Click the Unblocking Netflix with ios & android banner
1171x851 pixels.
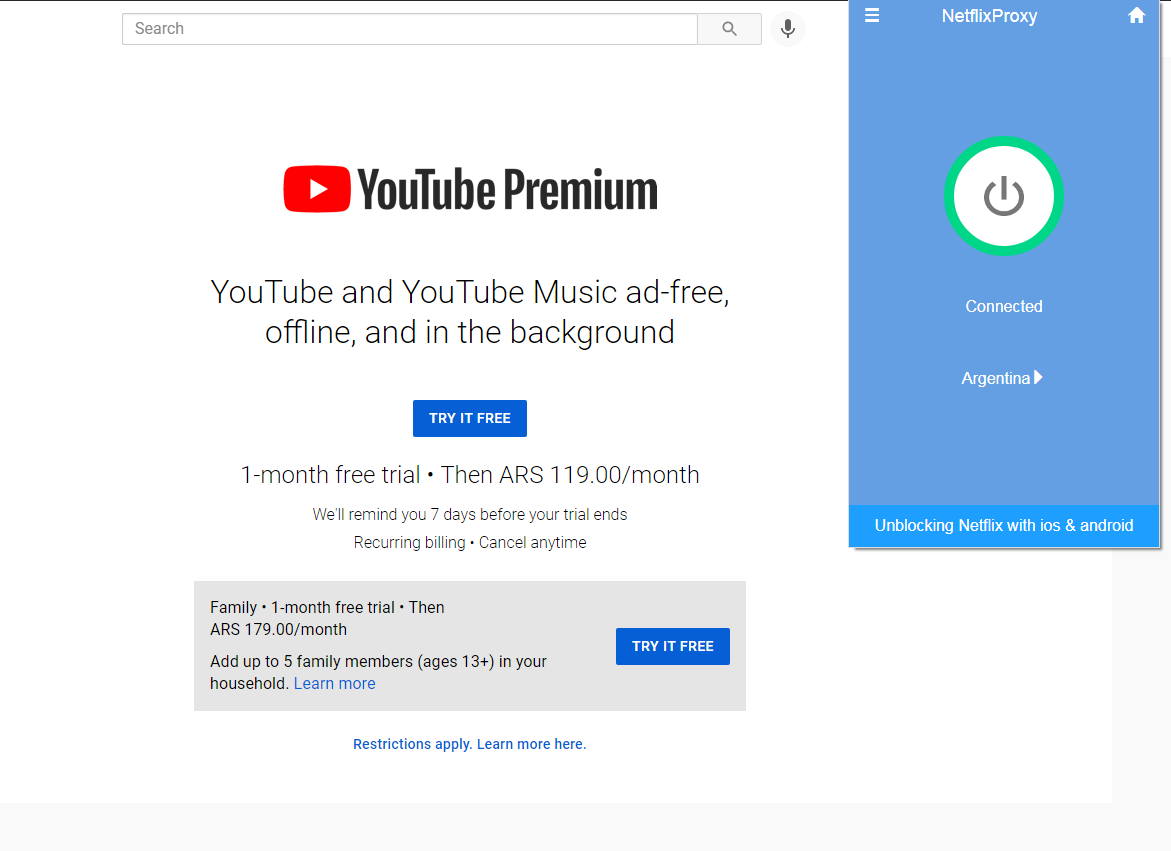coord(1004,526)
